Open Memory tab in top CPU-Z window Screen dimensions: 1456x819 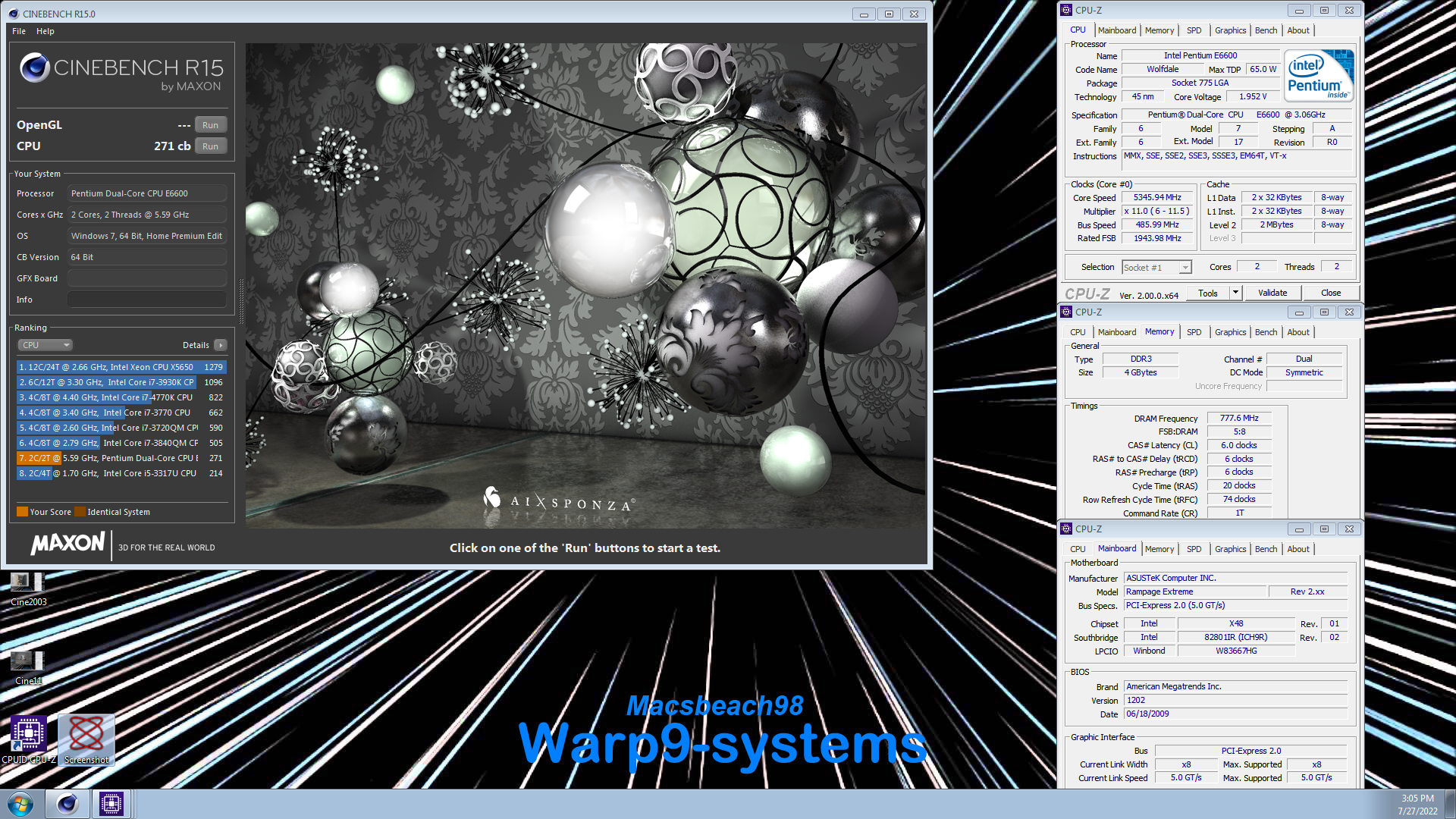click(1159, 30)
